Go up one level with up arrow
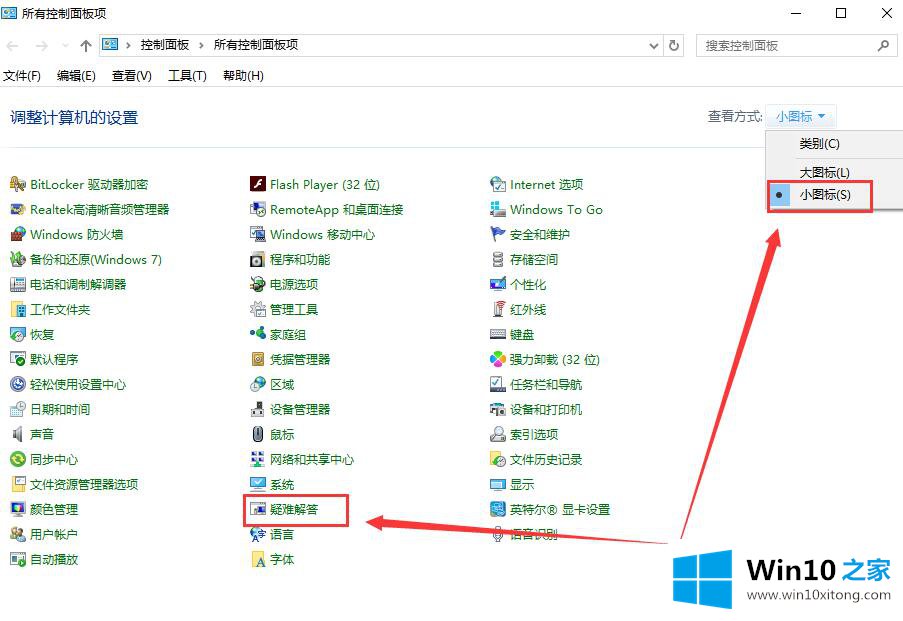The width and height of the screenshot is (903, 621). point(86,46)
